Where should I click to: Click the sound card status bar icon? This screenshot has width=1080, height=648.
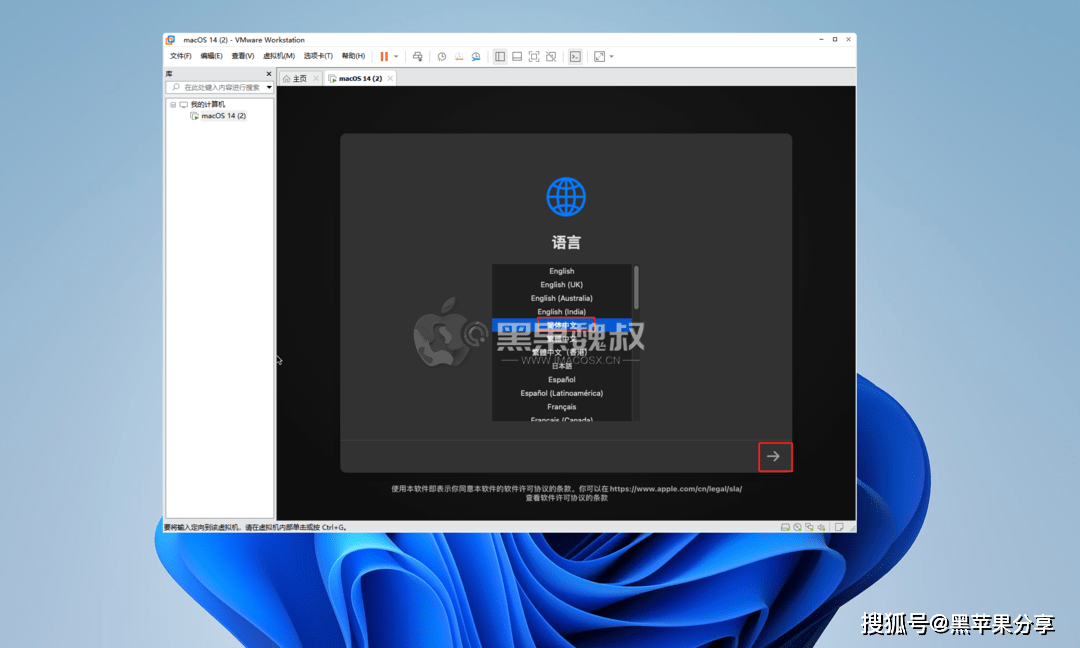point(821,527)
